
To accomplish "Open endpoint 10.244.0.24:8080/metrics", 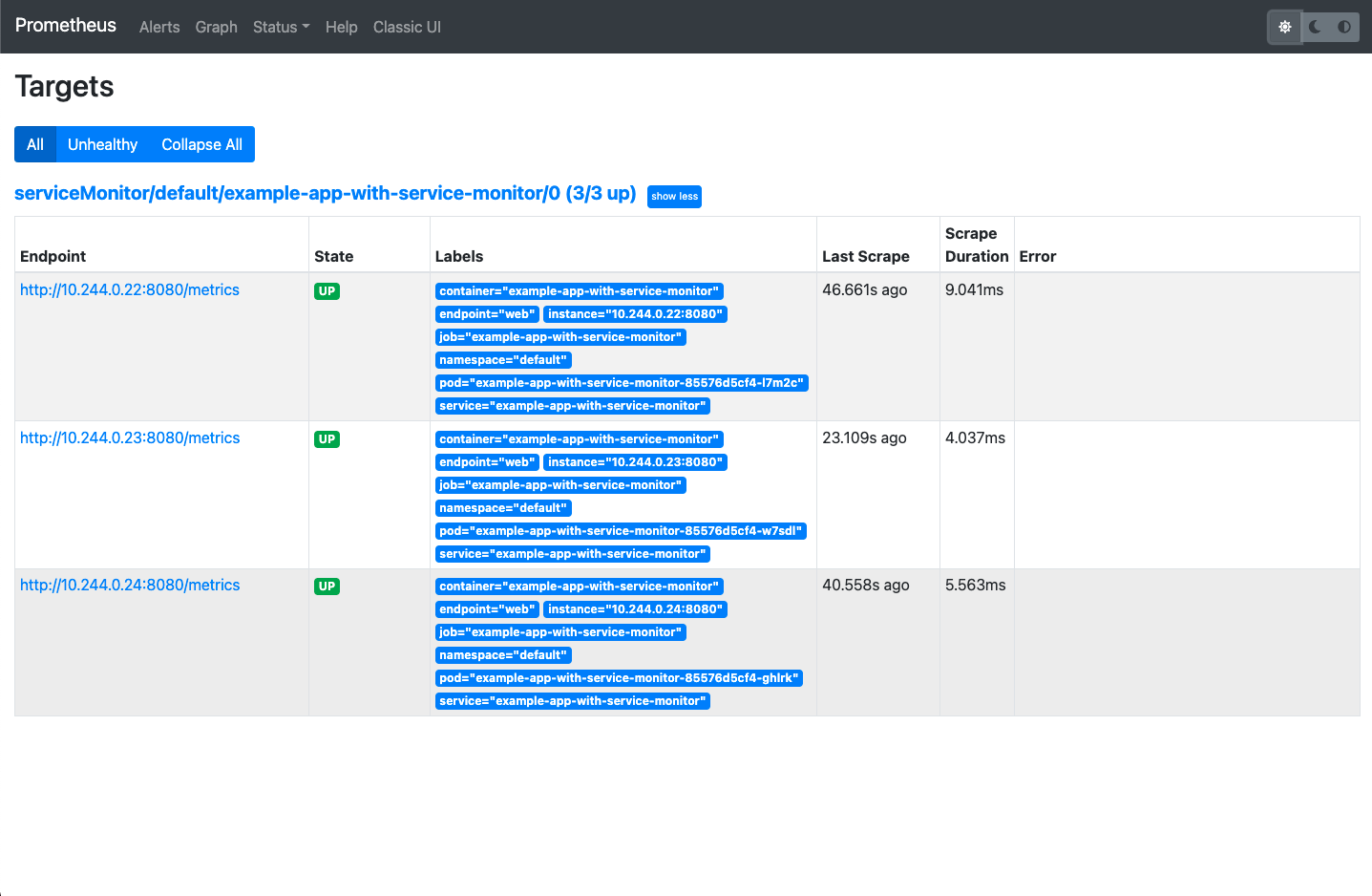I will tap(130, 585).
